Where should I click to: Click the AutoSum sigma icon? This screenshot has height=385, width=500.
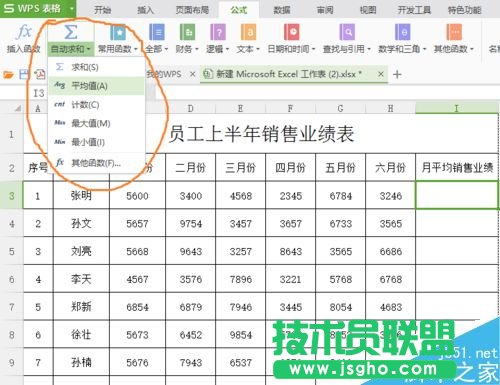pyautogui.click(x=71, y=32)
